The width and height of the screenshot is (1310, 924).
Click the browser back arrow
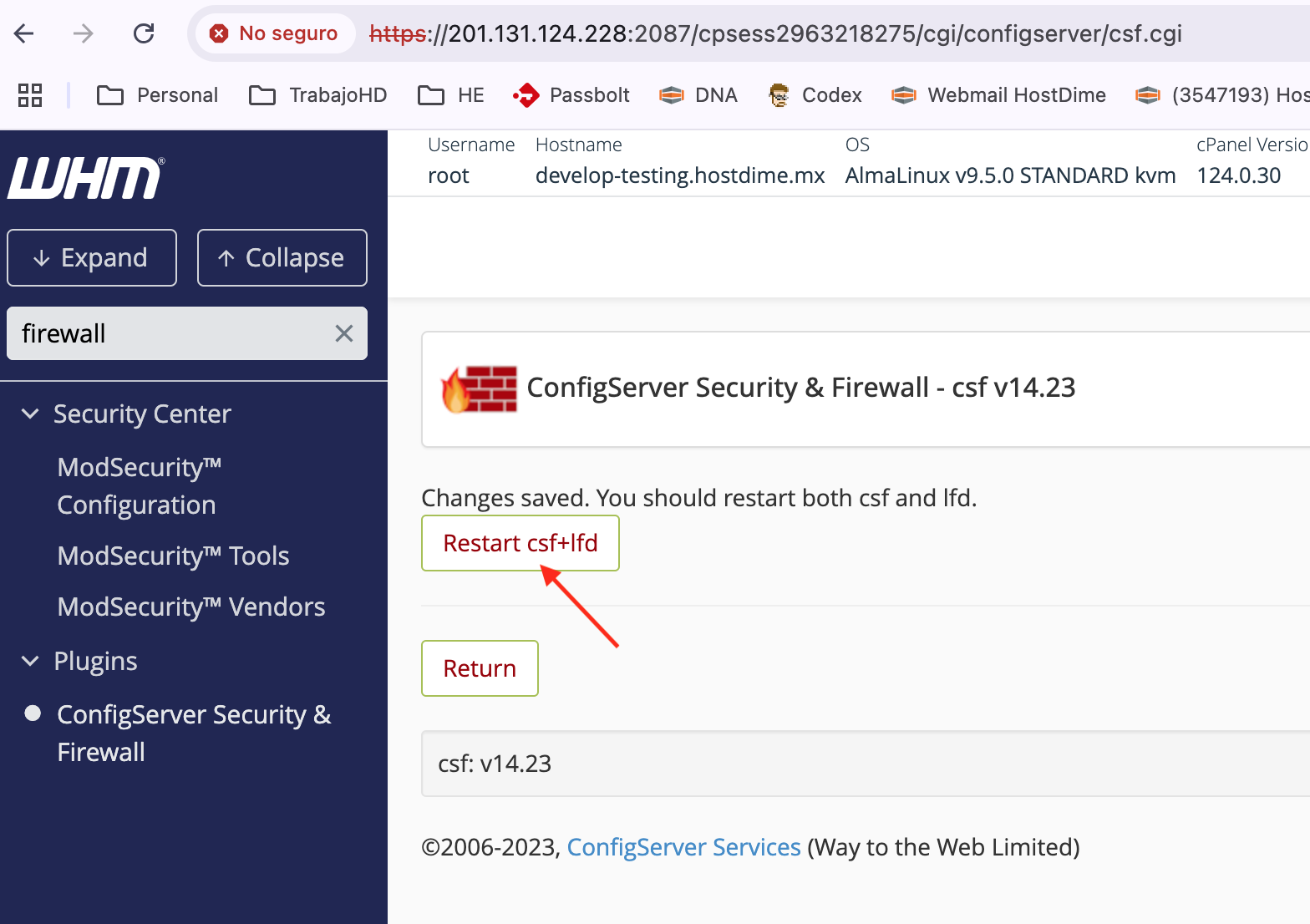24,33
